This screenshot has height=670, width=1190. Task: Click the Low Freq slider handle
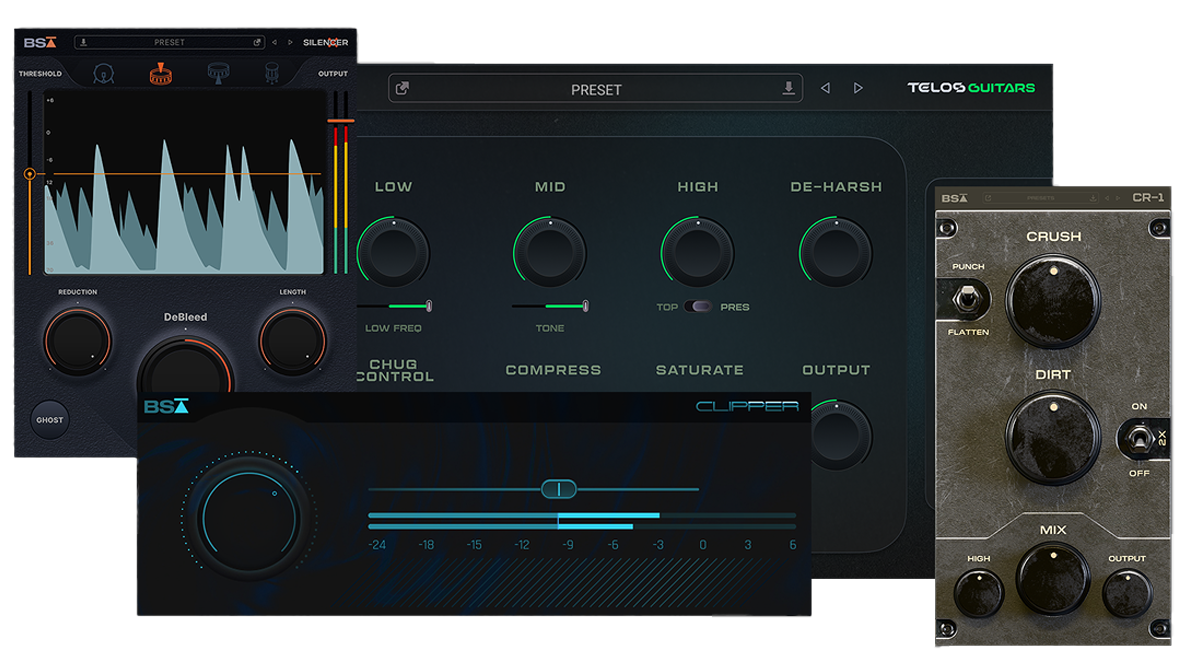(428, 306)
